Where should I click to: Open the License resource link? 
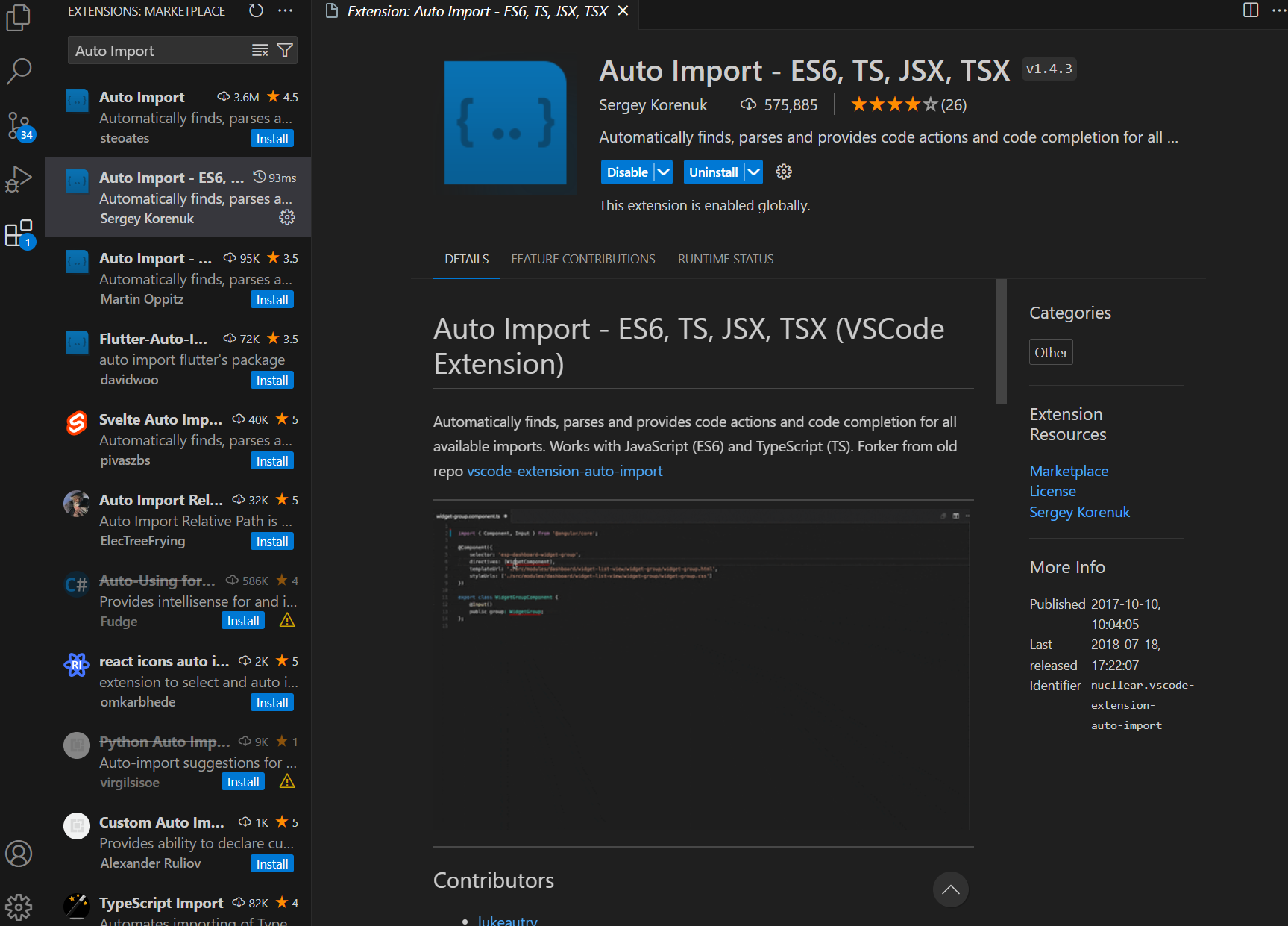(1052, 491)
